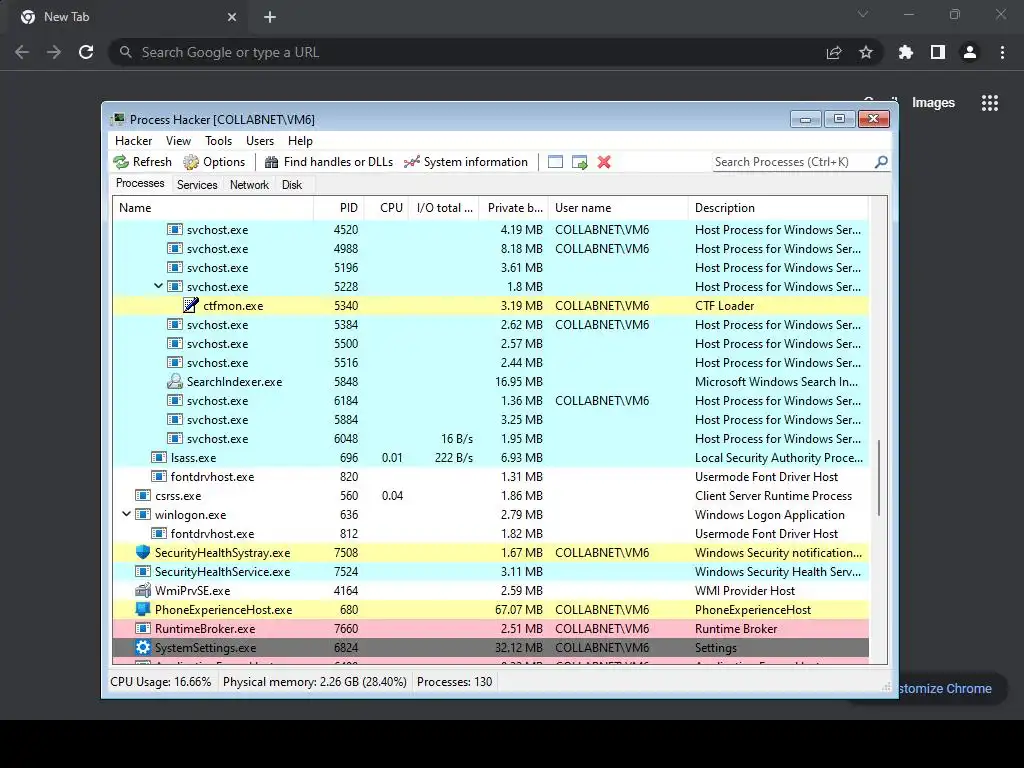Close the New Tab browser tab

(232, 17)
